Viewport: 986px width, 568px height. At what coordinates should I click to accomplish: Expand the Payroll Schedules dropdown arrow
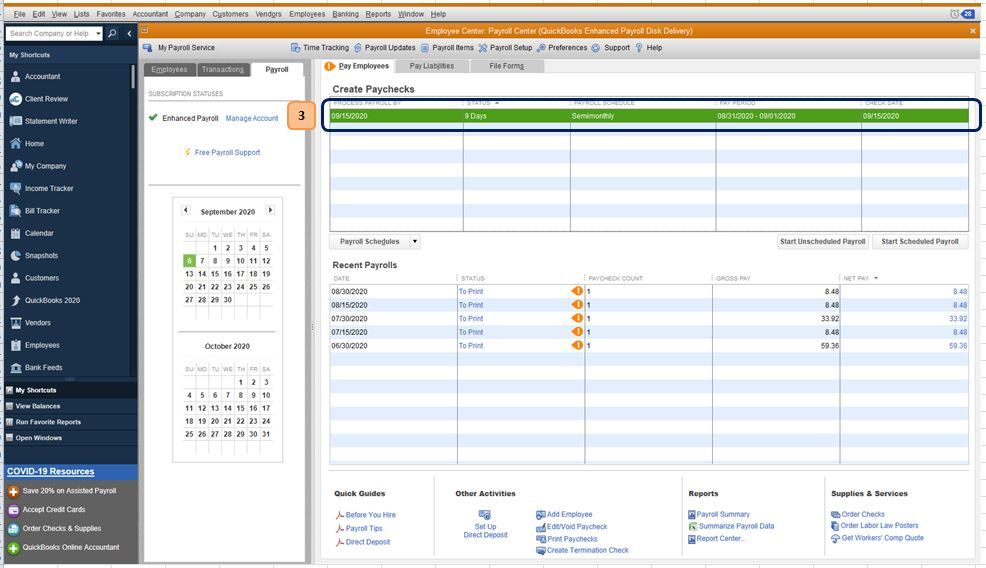pyautogui.click(x=415, y=242)
